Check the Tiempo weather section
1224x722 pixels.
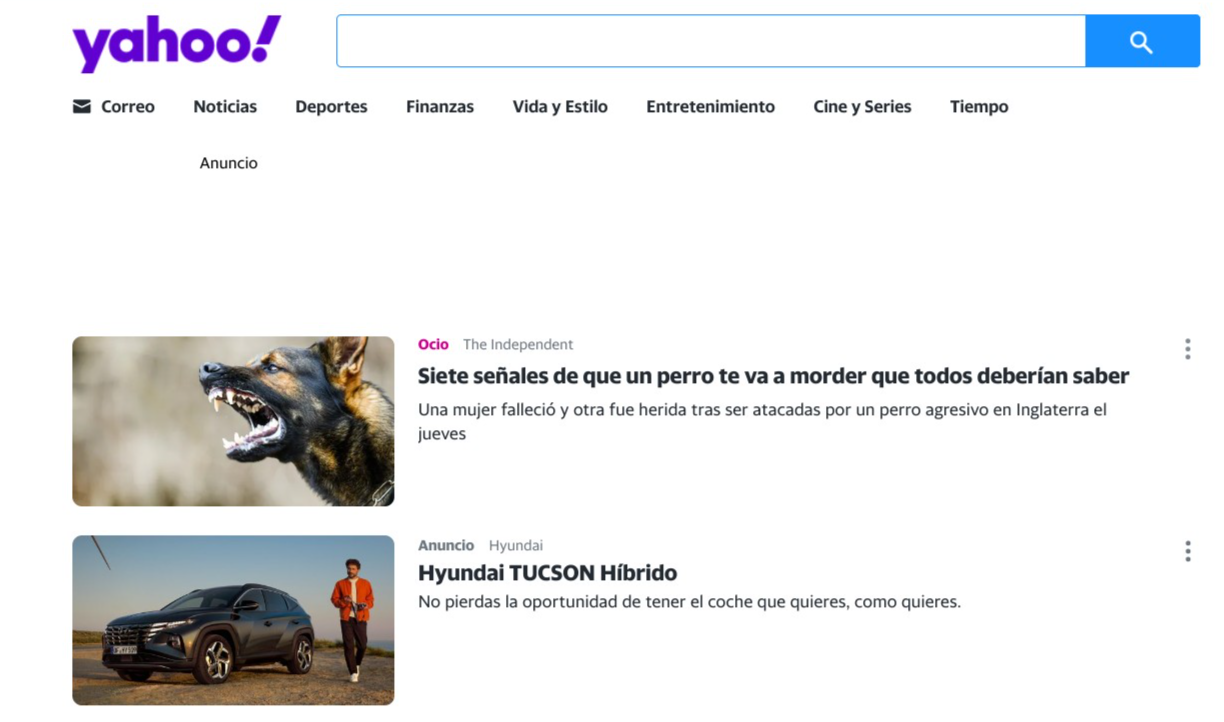pos(979,107)
